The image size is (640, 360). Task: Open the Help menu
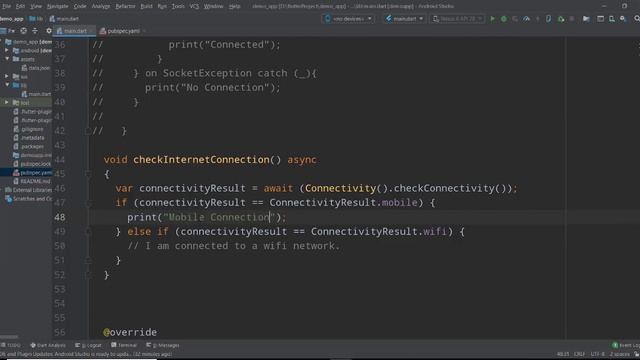point(234,6)
